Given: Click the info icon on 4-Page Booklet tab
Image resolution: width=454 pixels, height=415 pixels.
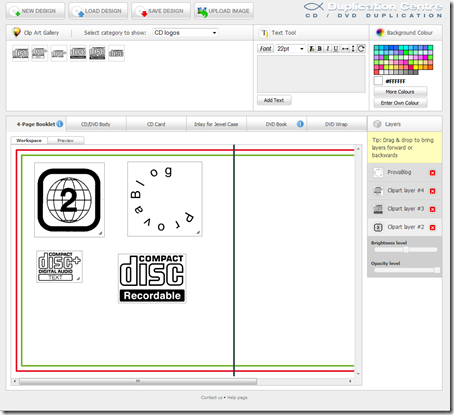Looking at the screenshot, I should tap(60, 124).
